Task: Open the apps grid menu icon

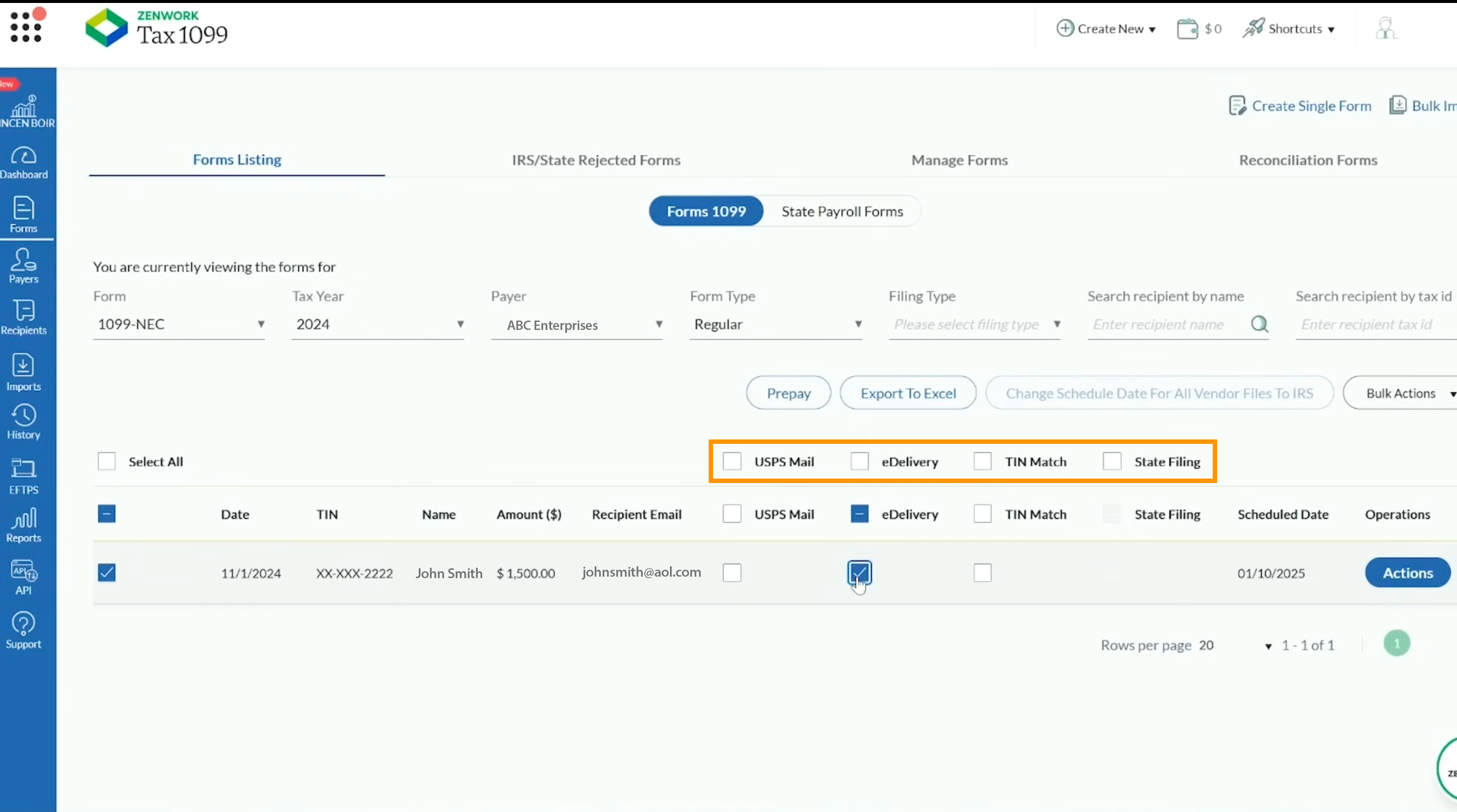Action: [x=26, y=27]
